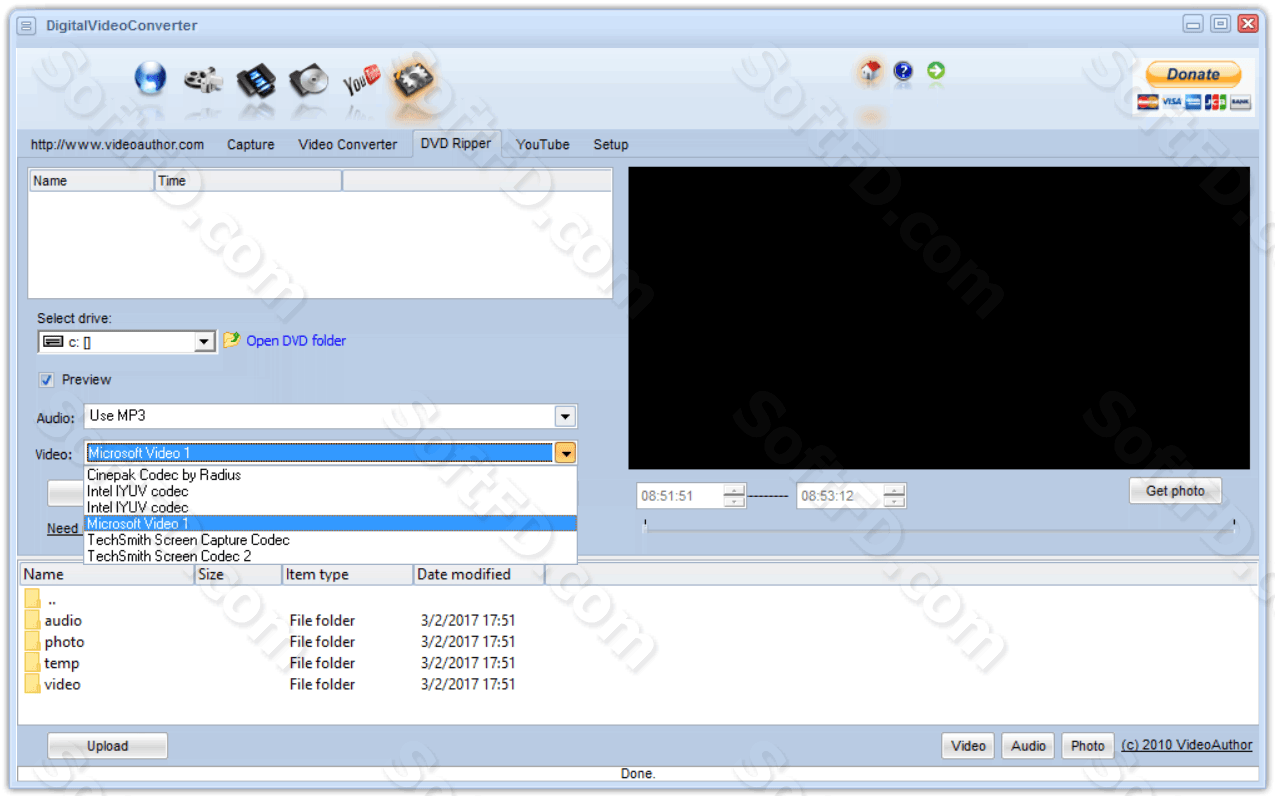The width and height of the screenshot is (1275, 796).
Task: Click the green arrow icon
Action: pyautogui.click(x=936, y=71)
